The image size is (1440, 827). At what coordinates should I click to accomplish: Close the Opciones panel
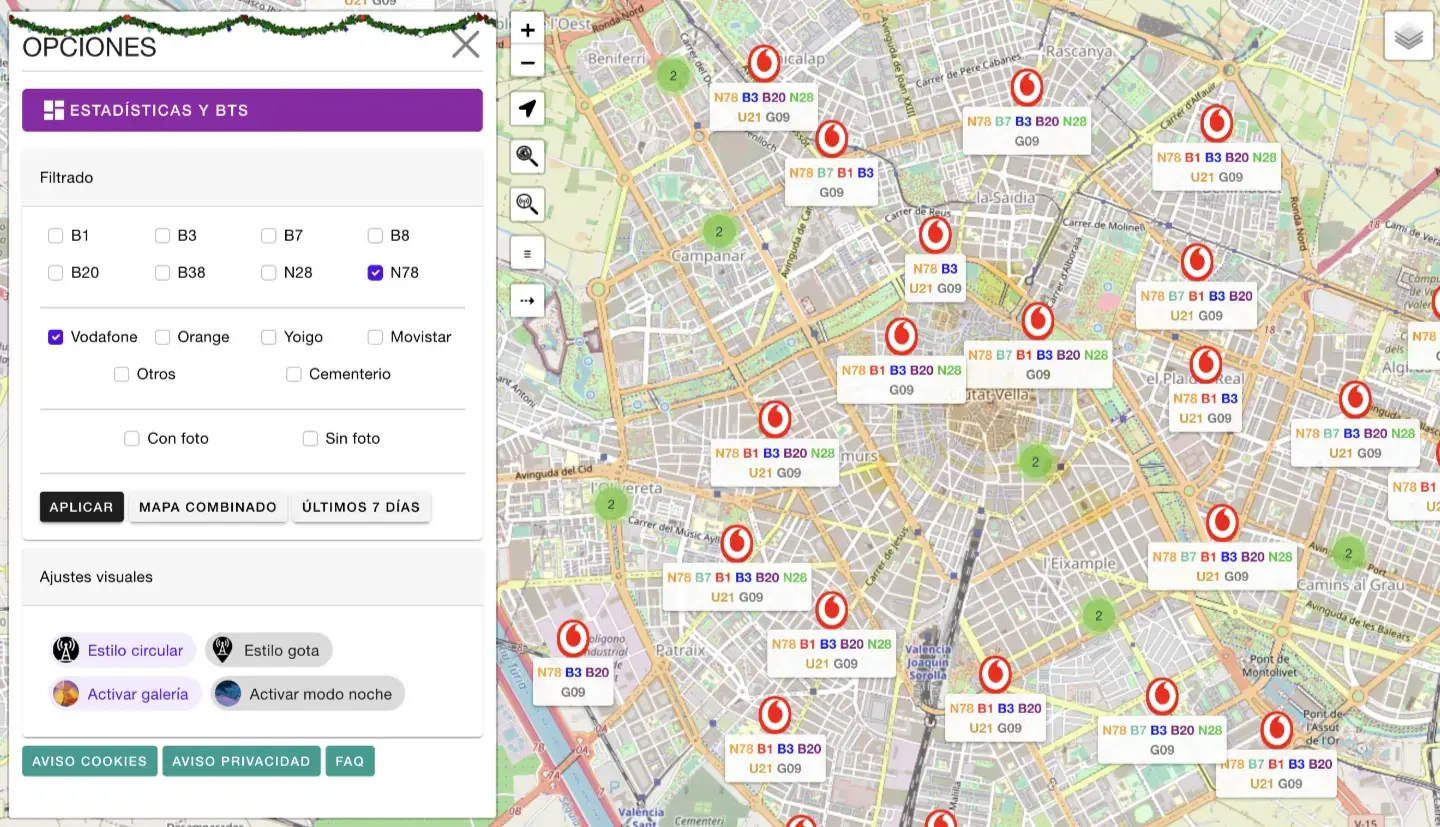(x=465, y=44)
